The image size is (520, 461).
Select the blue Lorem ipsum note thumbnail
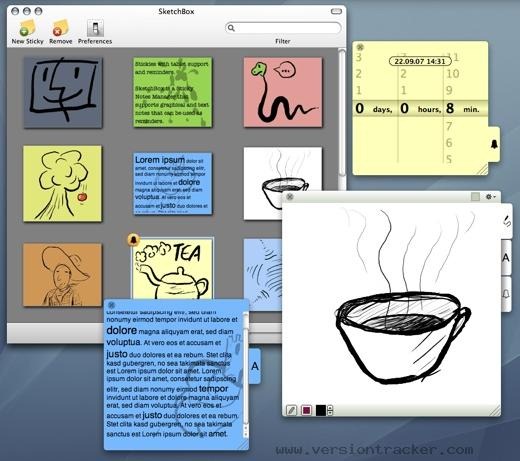point(173,183)
